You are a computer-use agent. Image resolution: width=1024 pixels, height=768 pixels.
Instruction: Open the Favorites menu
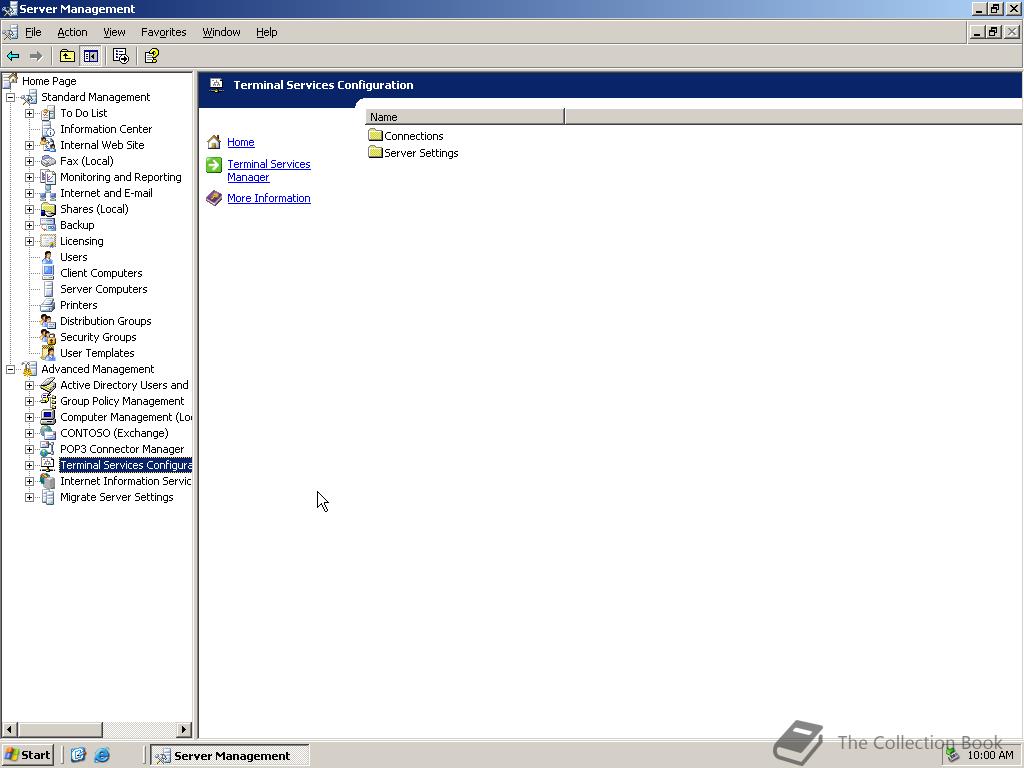[x=163, y=32]
